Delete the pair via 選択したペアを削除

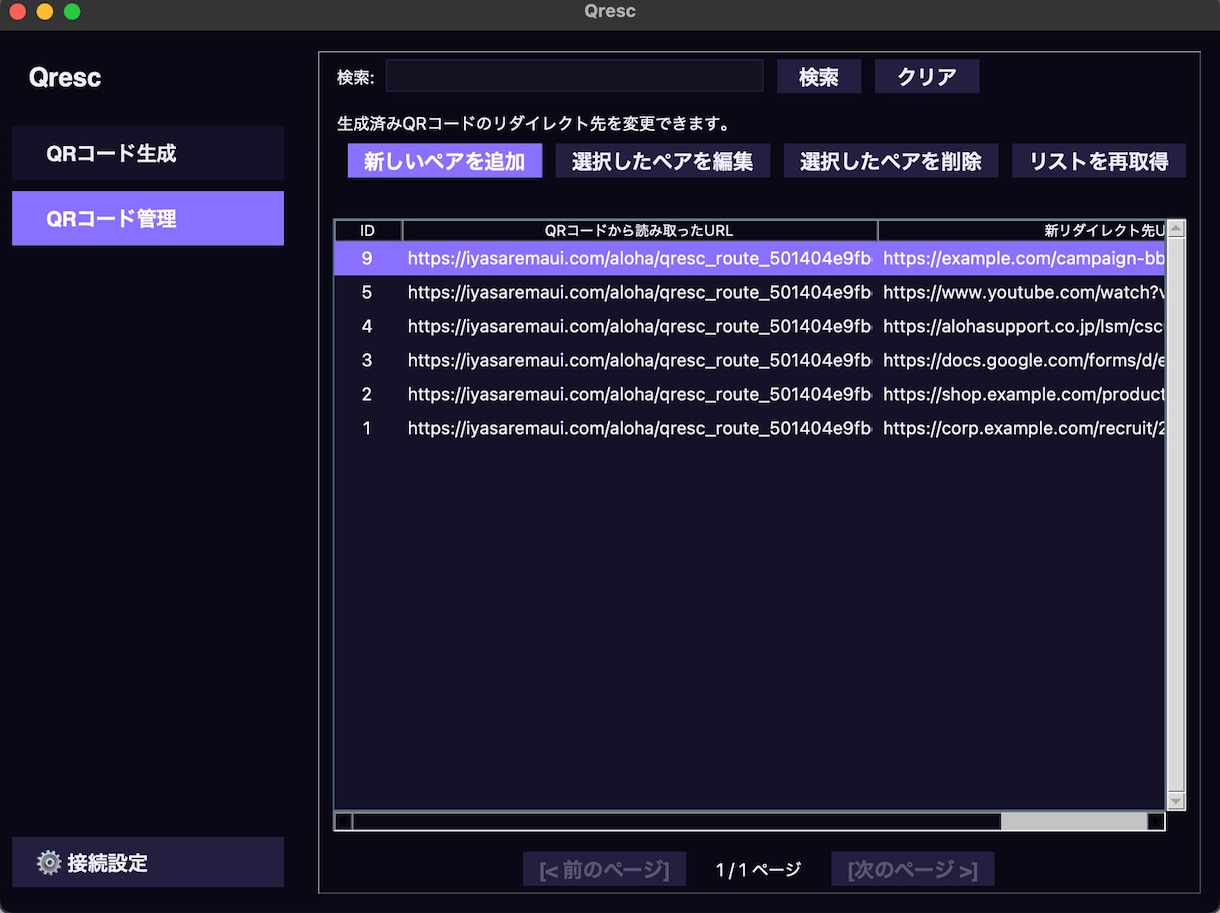point(891,161)
